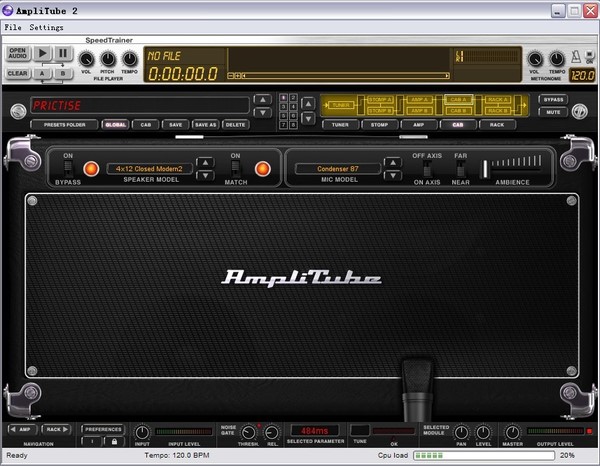Flip the cabinet BYPASS/ON switch
This screenshot has height=466, width=600.
pos(68,168)
